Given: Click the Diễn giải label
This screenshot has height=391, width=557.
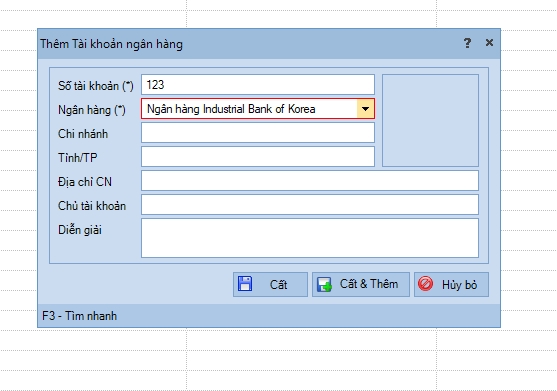Looking at the screenshot, I should click(80, 230).
